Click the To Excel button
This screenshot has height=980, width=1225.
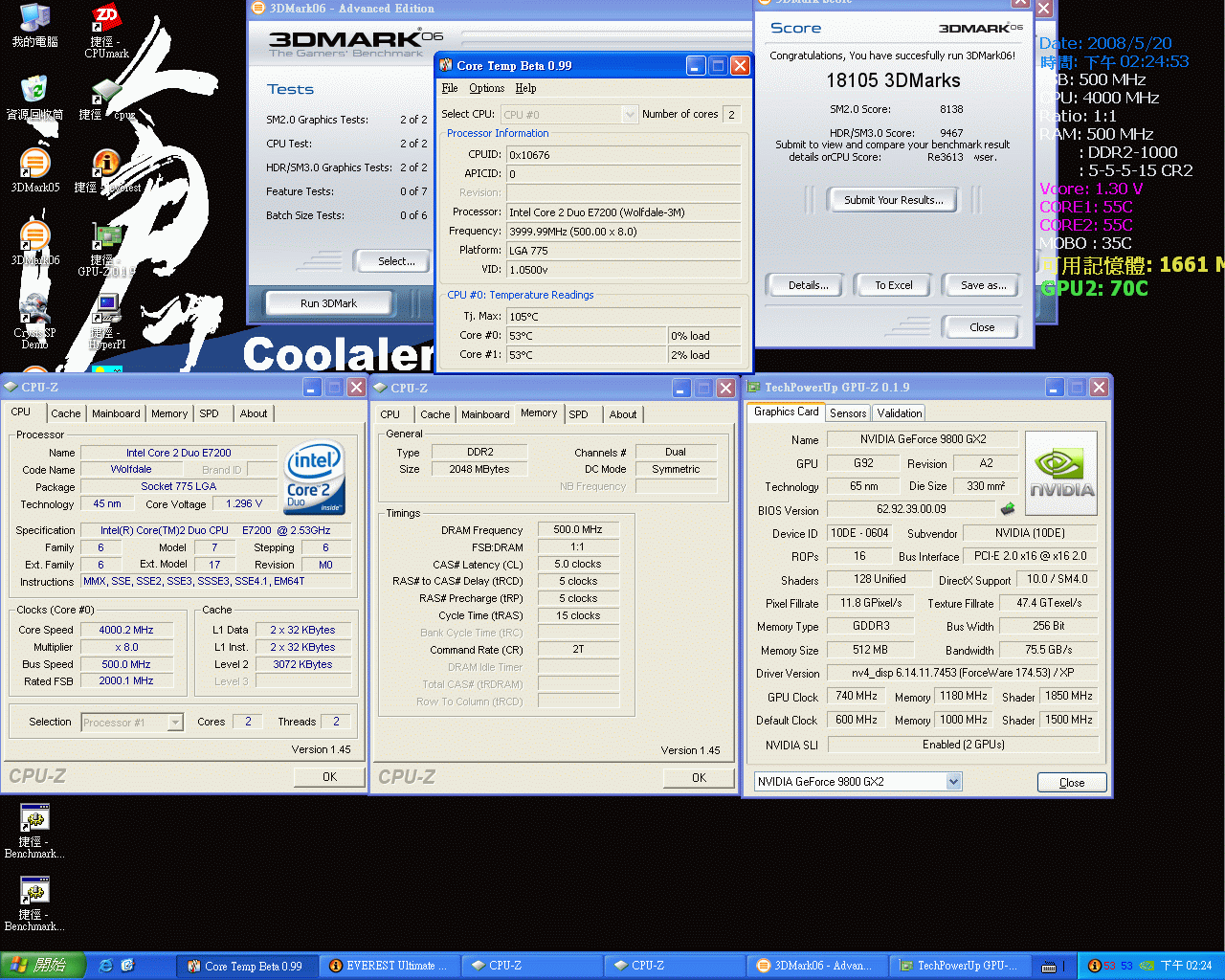pos(894,285)
